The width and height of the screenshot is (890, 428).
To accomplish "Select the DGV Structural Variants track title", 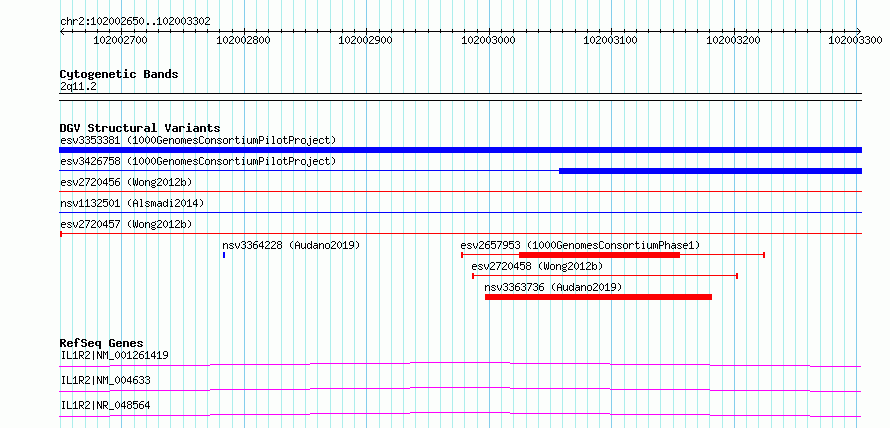I will pos(140,128).
